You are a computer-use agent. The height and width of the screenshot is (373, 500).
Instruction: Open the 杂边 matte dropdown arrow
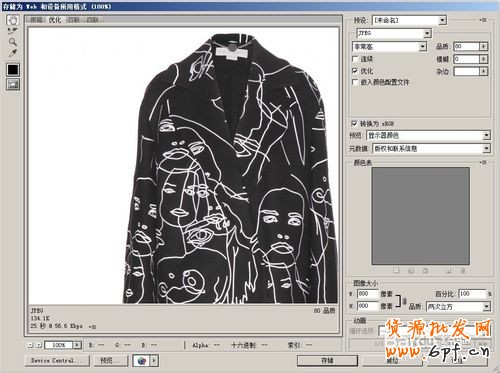click(484, 71)
